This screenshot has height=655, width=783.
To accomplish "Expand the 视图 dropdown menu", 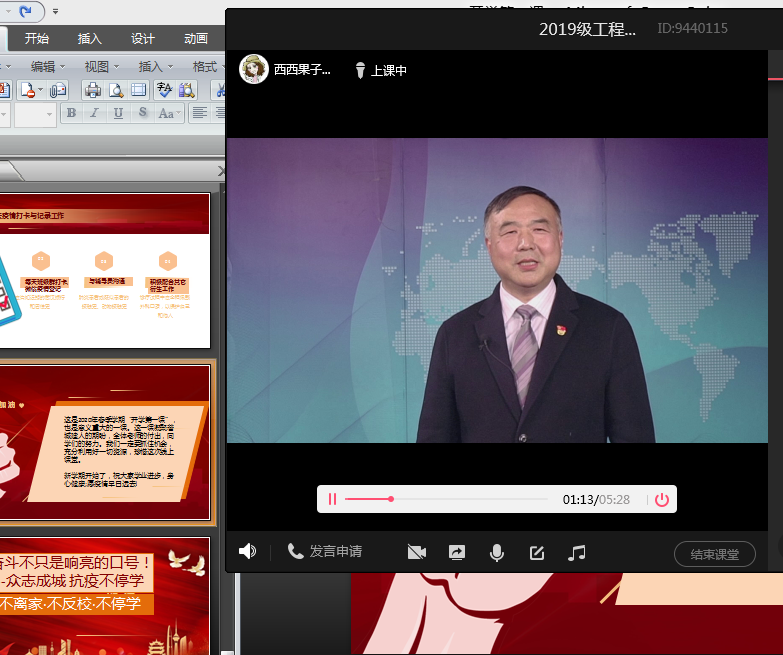I will tap(101, 66).
